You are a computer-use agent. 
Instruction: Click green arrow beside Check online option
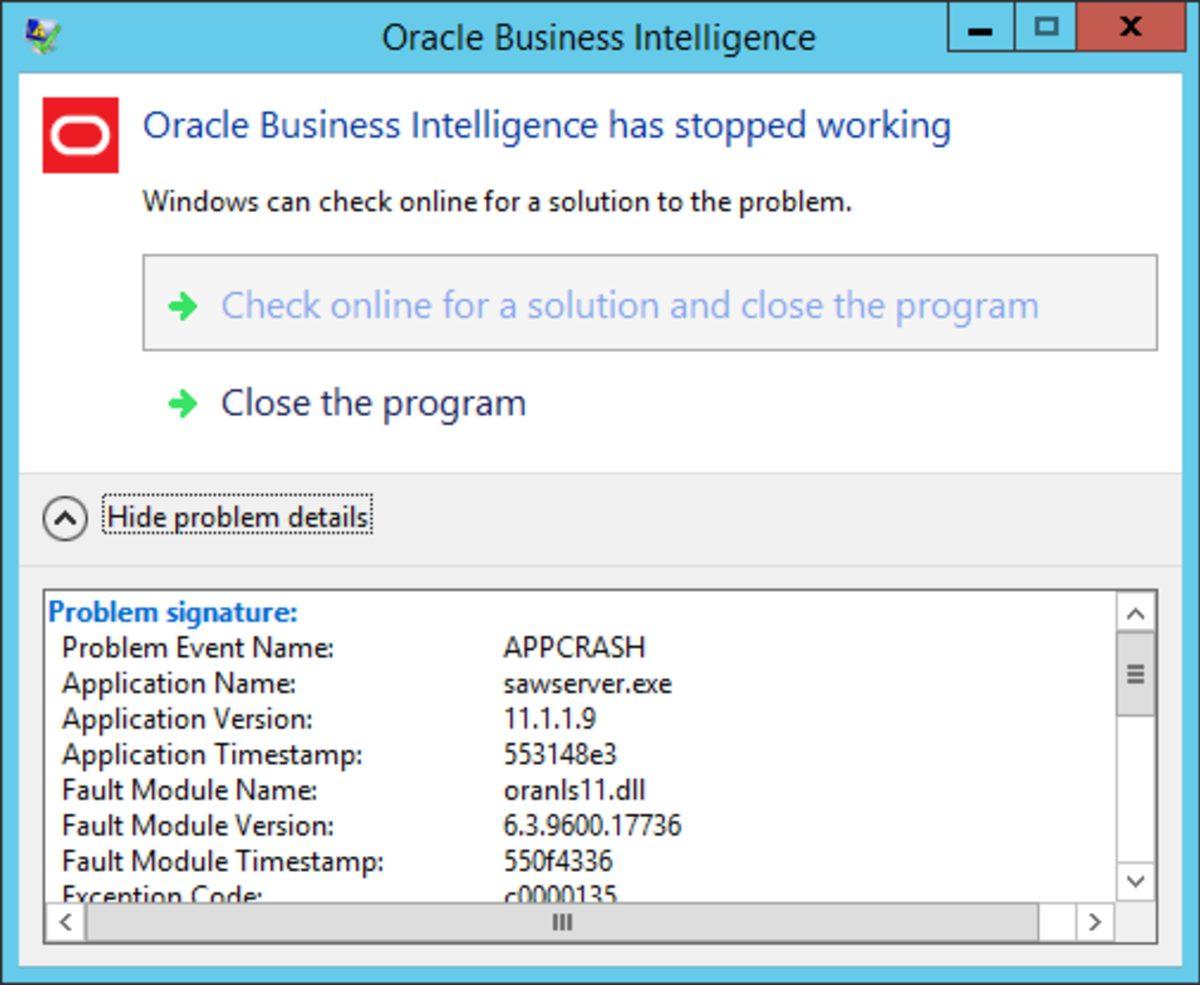183,306
